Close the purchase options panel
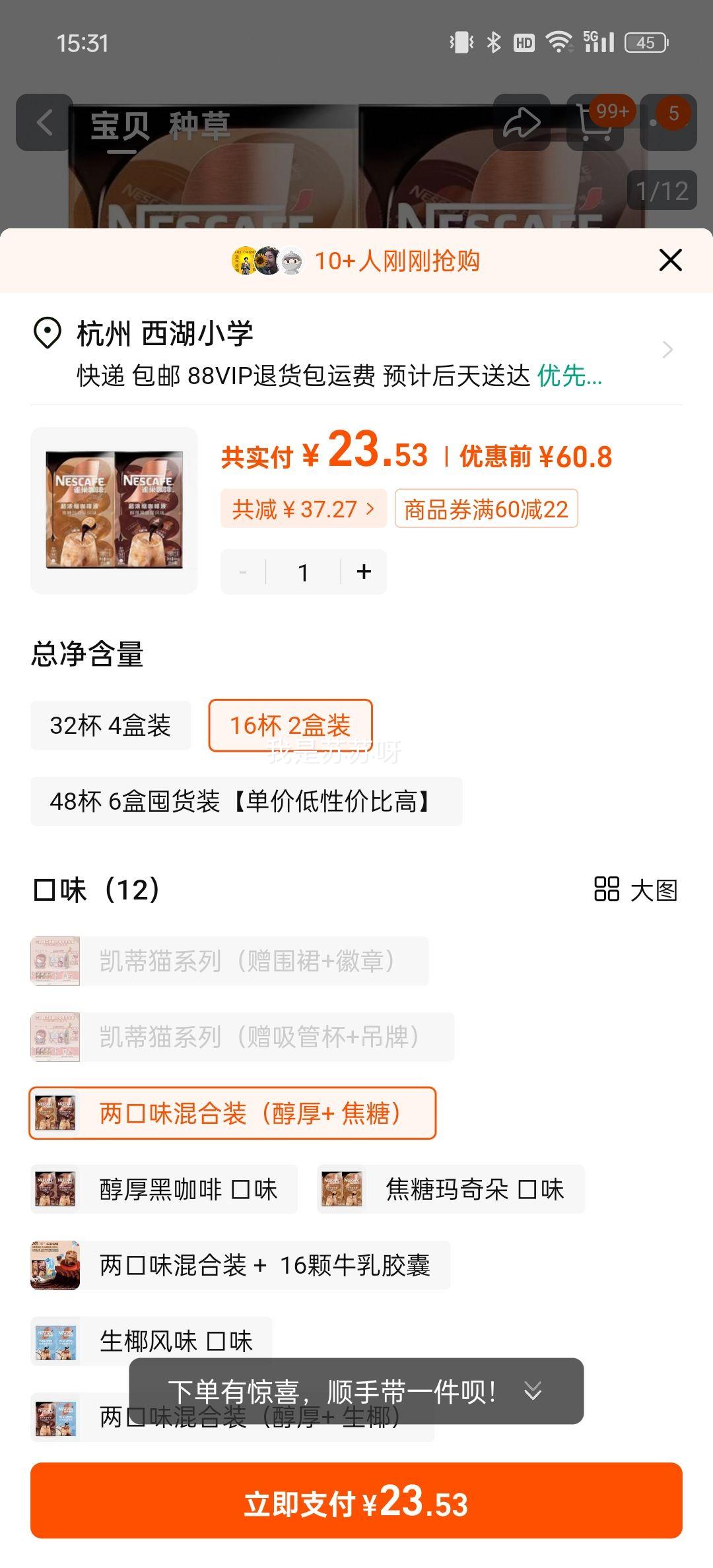The image size is (713, 1568). 670,260
